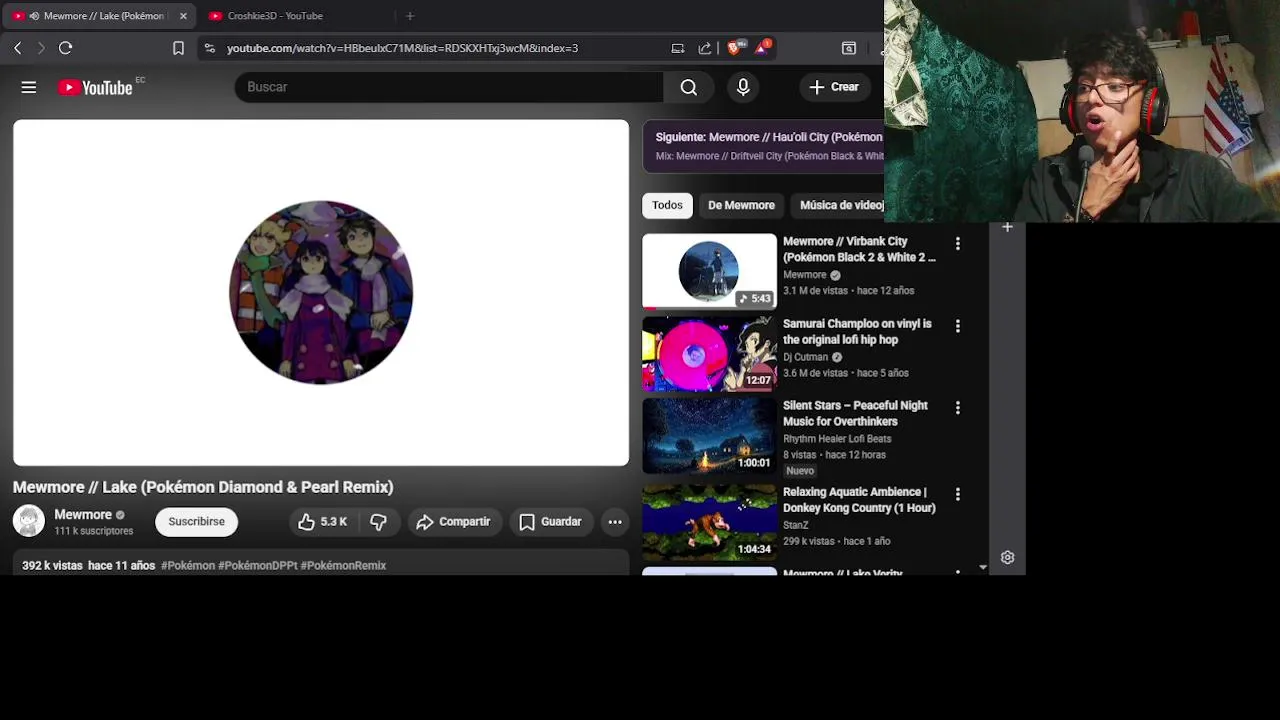The height and width of the screenshot is (720, 1280).
Task: Select the Todos filter chip
Action: pyautogui.click(x=667, y=205)
